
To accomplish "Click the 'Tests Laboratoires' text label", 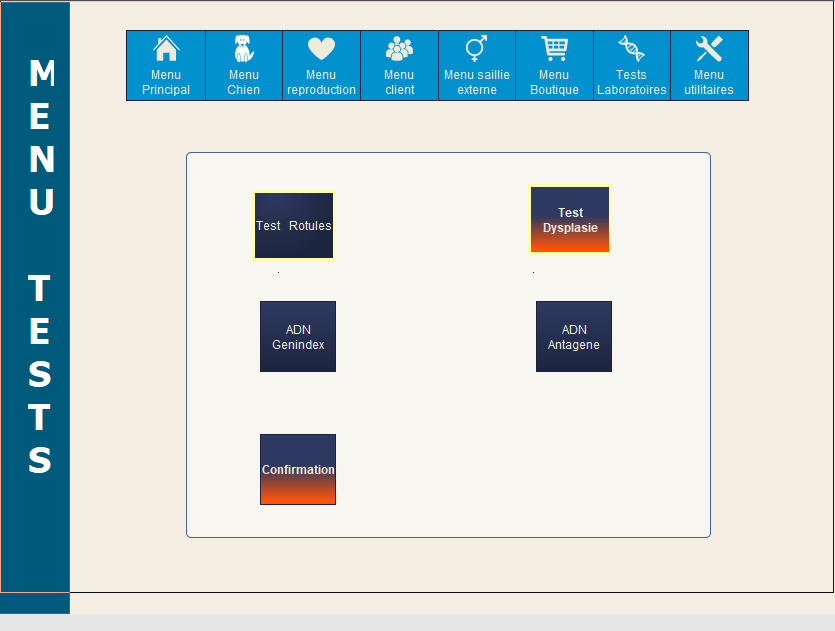I will [x=631, y=82].
